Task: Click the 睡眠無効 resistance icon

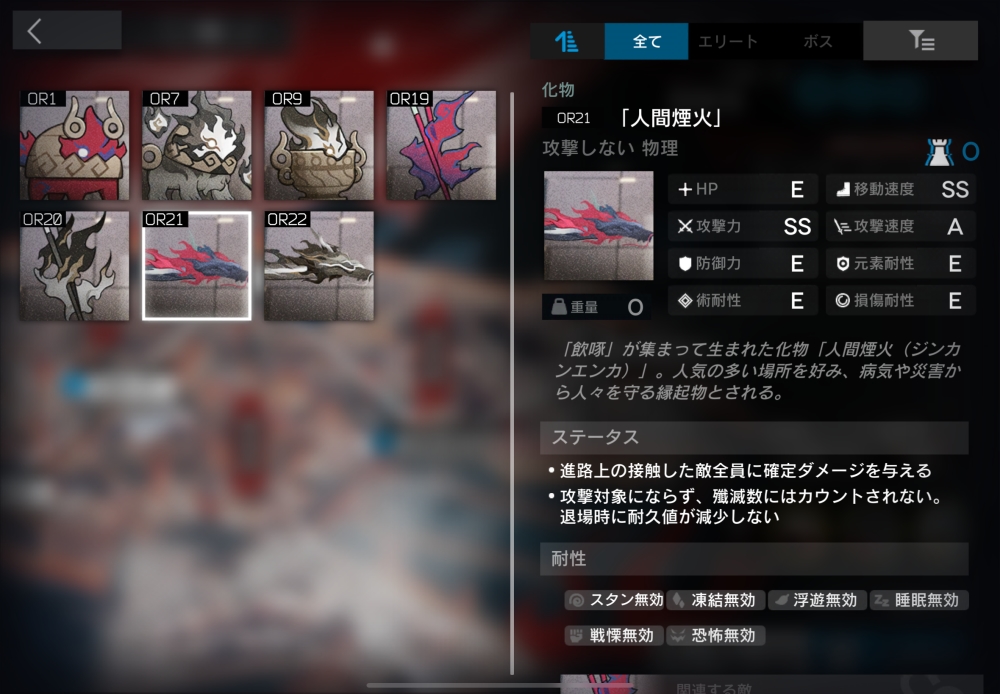Action: pyautogui.click(x=882, y=600)
